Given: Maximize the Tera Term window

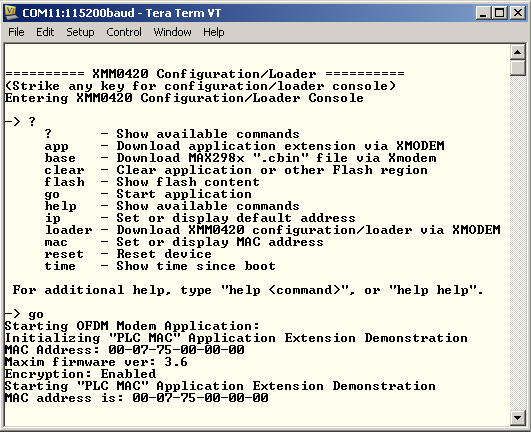Looking at the screenshot, I should point(500,13).
